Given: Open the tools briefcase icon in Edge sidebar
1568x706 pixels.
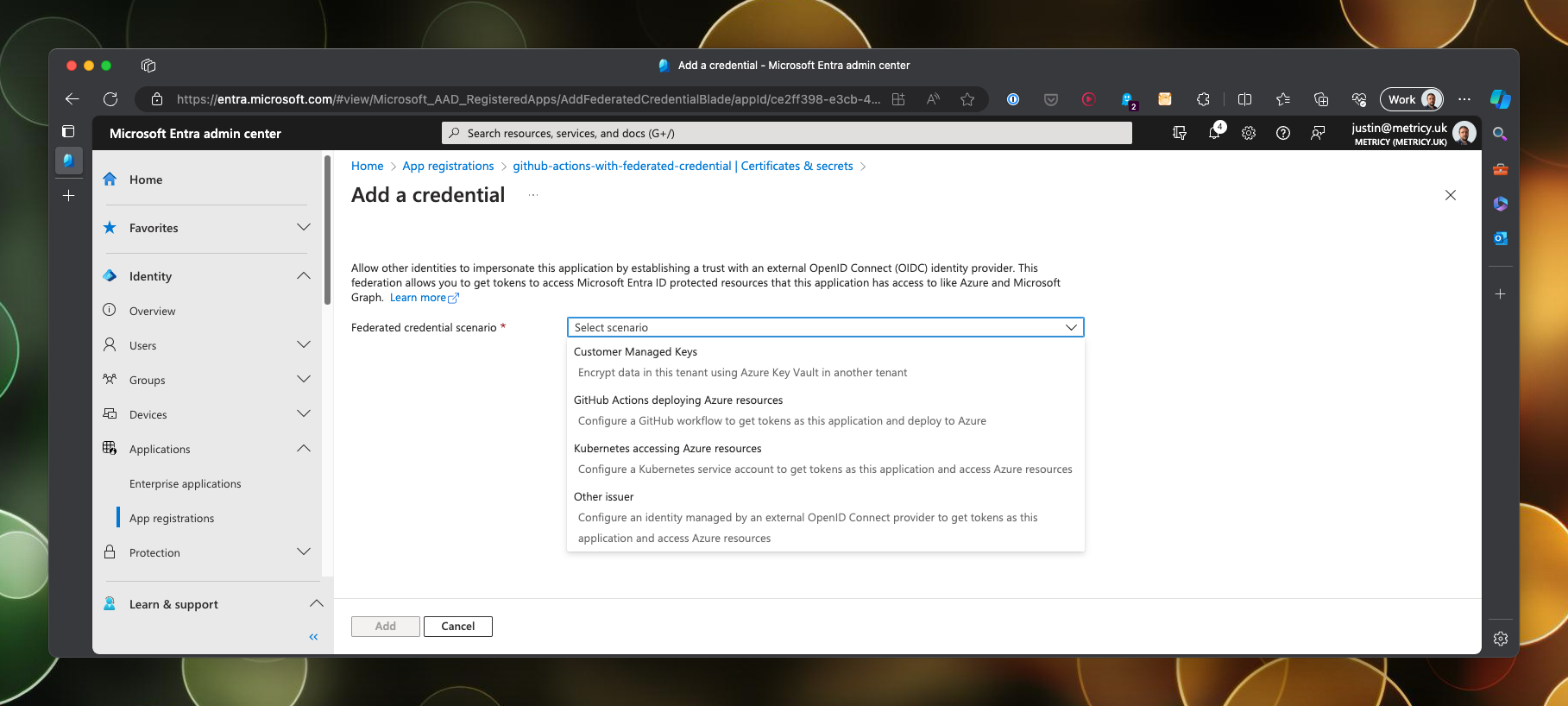Looking at the screenshot, I should (x=1501, y=169).
